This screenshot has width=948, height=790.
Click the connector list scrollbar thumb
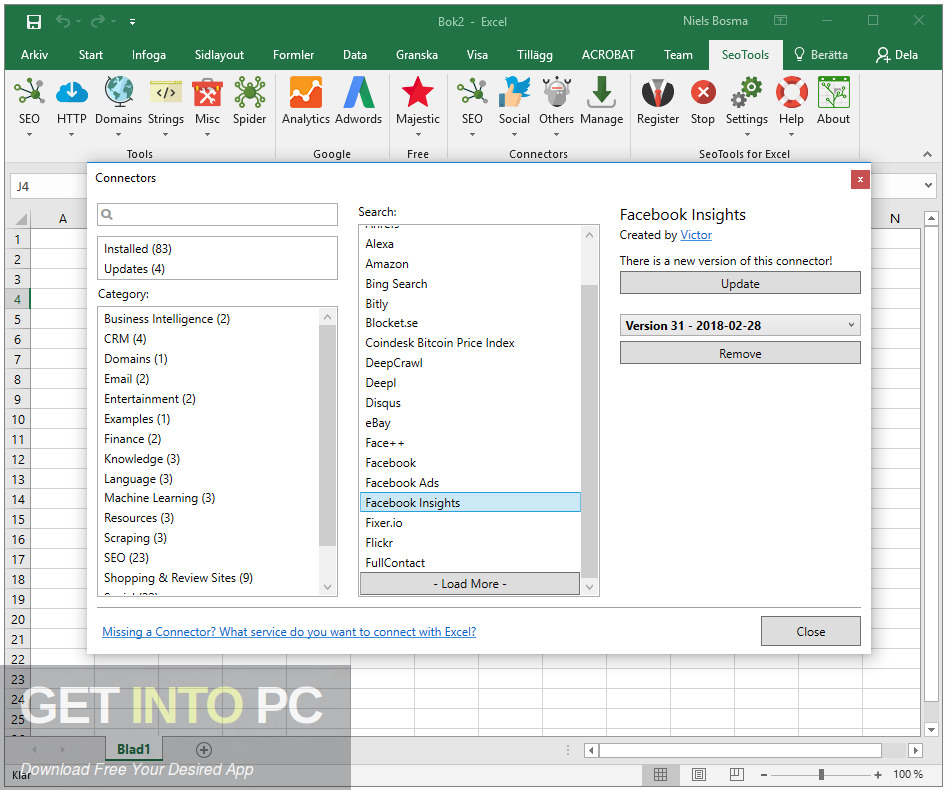click(589, 429)
